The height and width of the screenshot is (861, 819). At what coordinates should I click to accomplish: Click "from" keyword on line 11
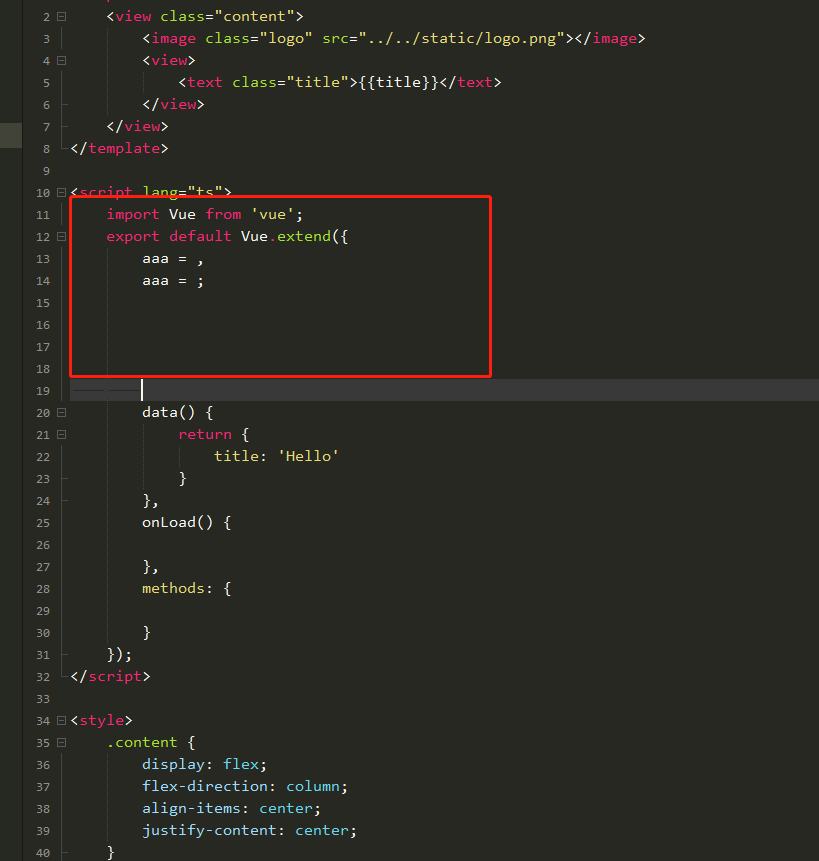coord(223,215)
